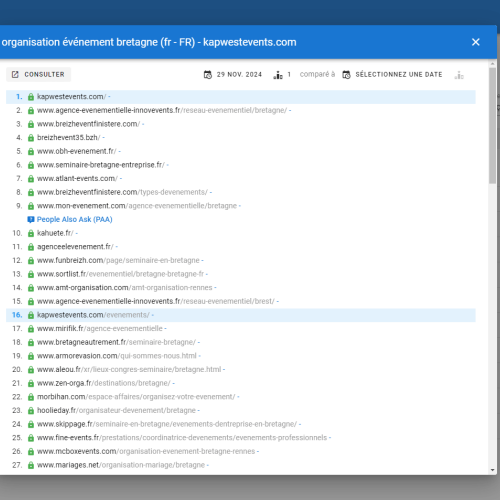Click green padlock next to agenceelevenement.fr
Image resolution: width=500 pixels, height=500 pixels.
pos(31,247)
